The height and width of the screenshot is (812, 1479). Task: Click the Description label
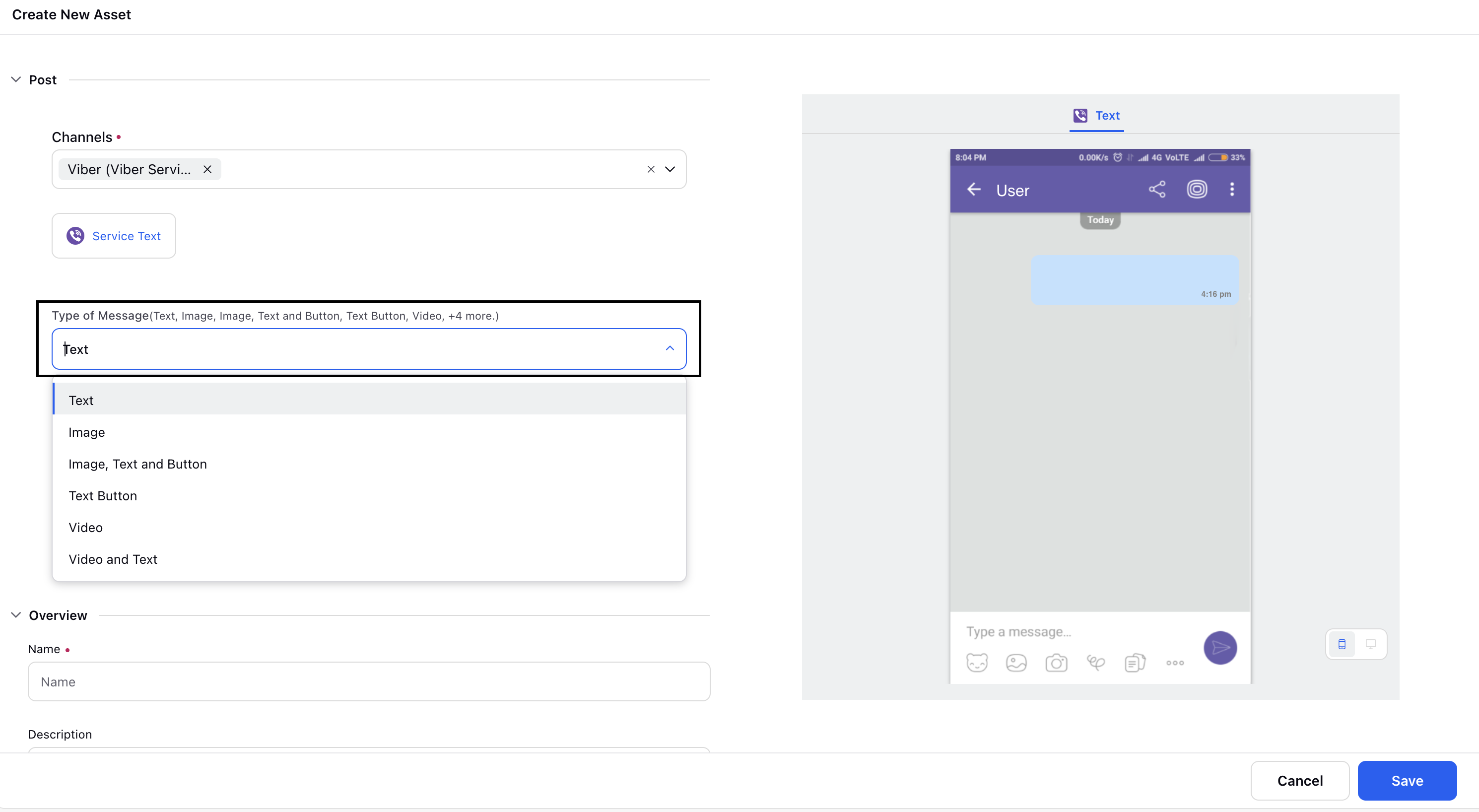(x=60, y=735)
